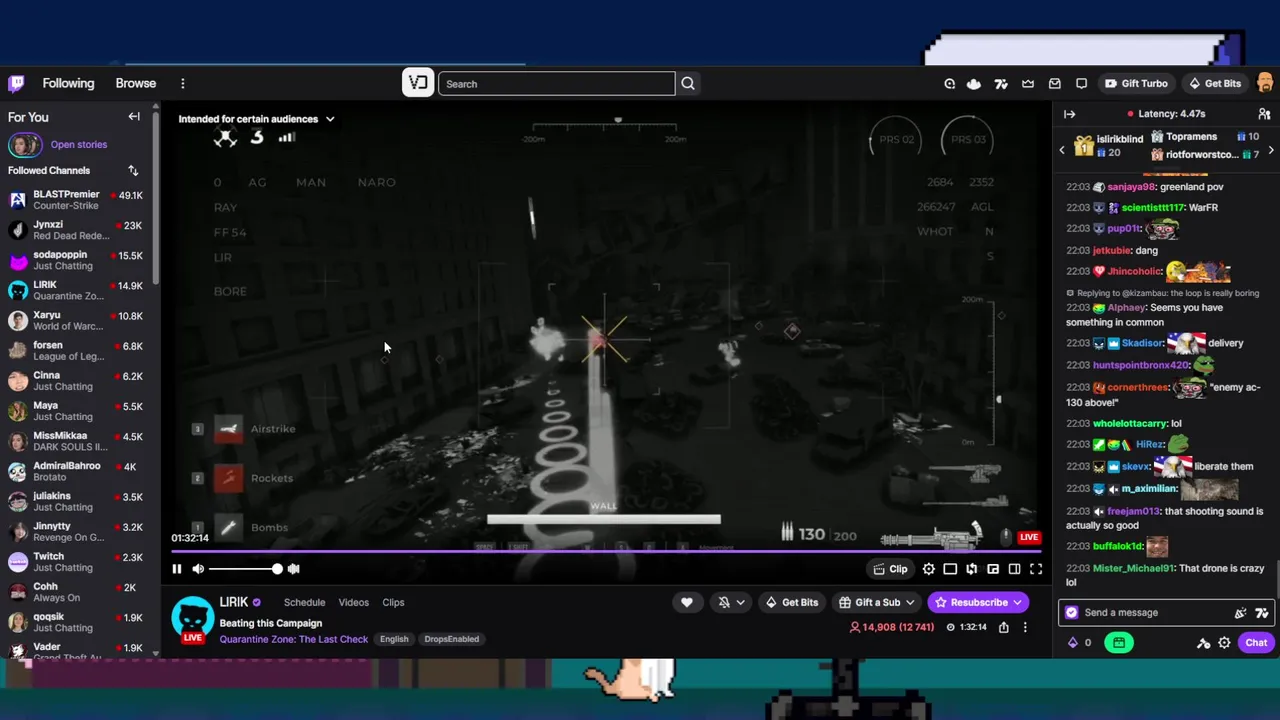Collapse the left For You sidebar
The image size is (1280, 720).
134,117
